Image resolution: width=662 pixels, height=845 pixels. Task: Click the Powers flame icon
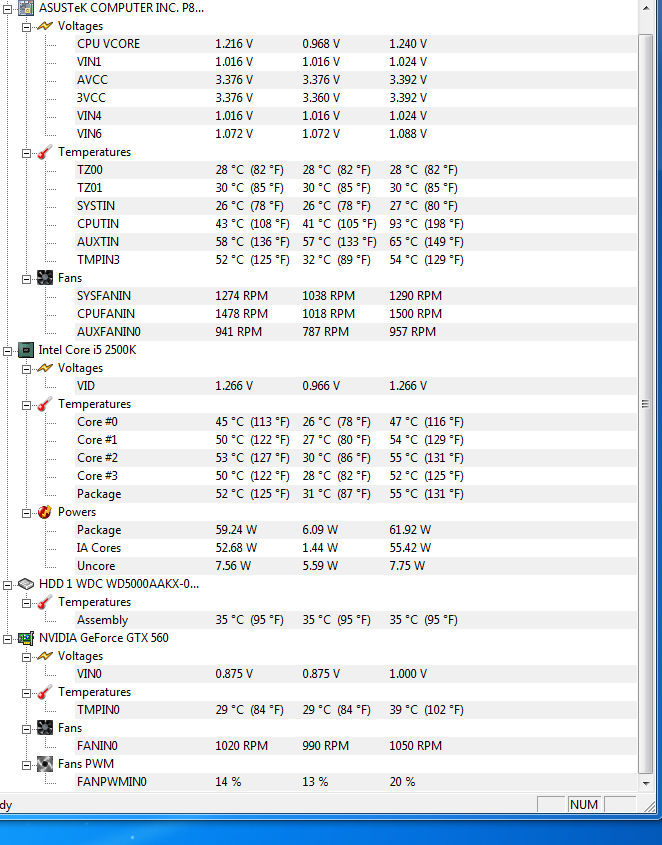(x=45, y=512)
